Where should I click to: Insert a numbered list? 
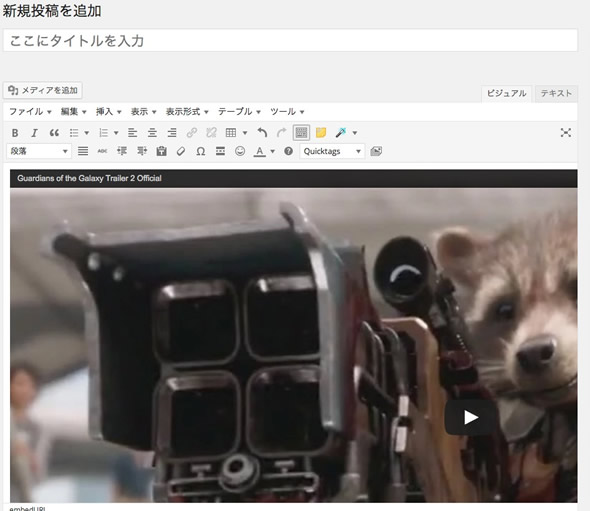click(103, 133)
